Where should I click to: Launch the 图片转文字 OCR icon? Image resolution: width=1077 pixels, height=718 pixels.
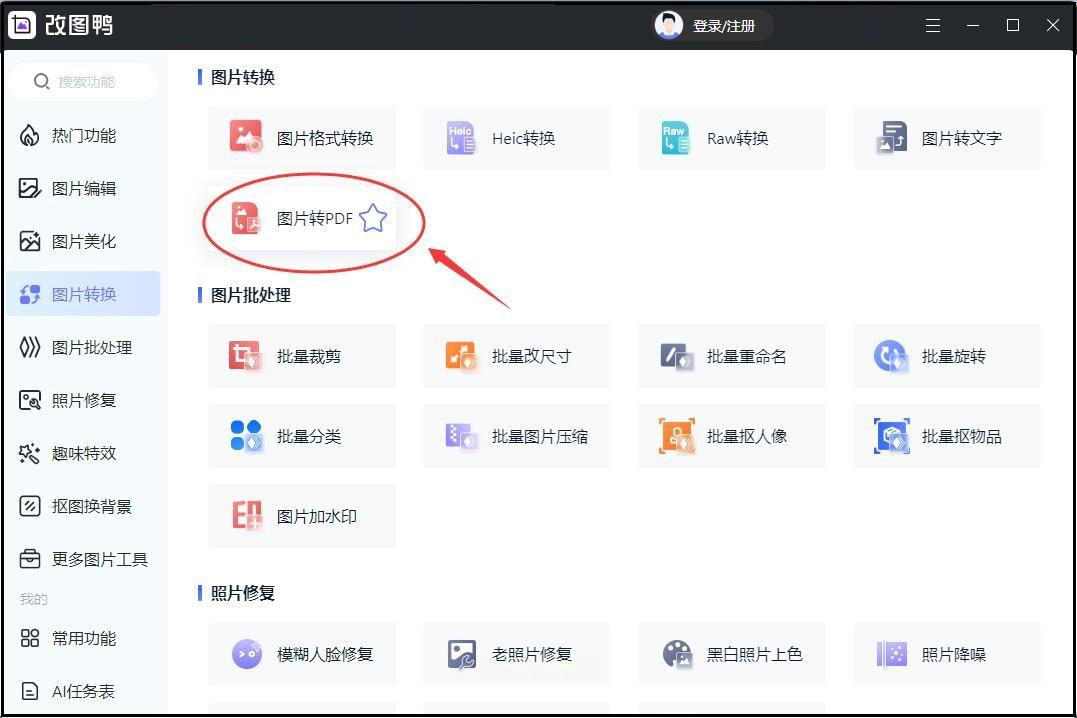pyautogui.click(x=892, y=137)
